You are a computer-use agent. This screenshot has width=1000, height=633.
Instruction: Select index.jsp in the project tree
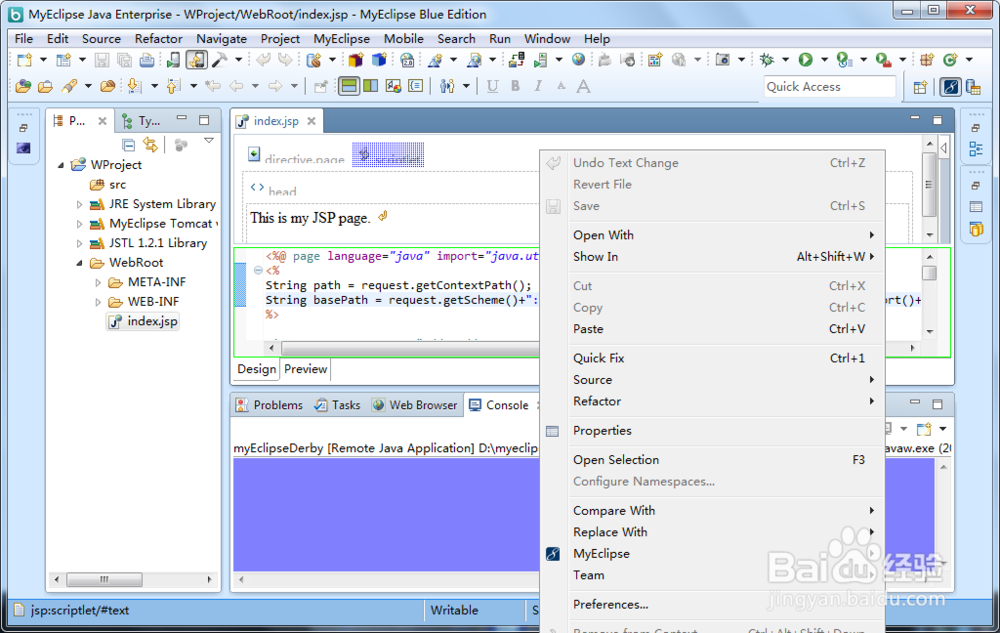143,321
